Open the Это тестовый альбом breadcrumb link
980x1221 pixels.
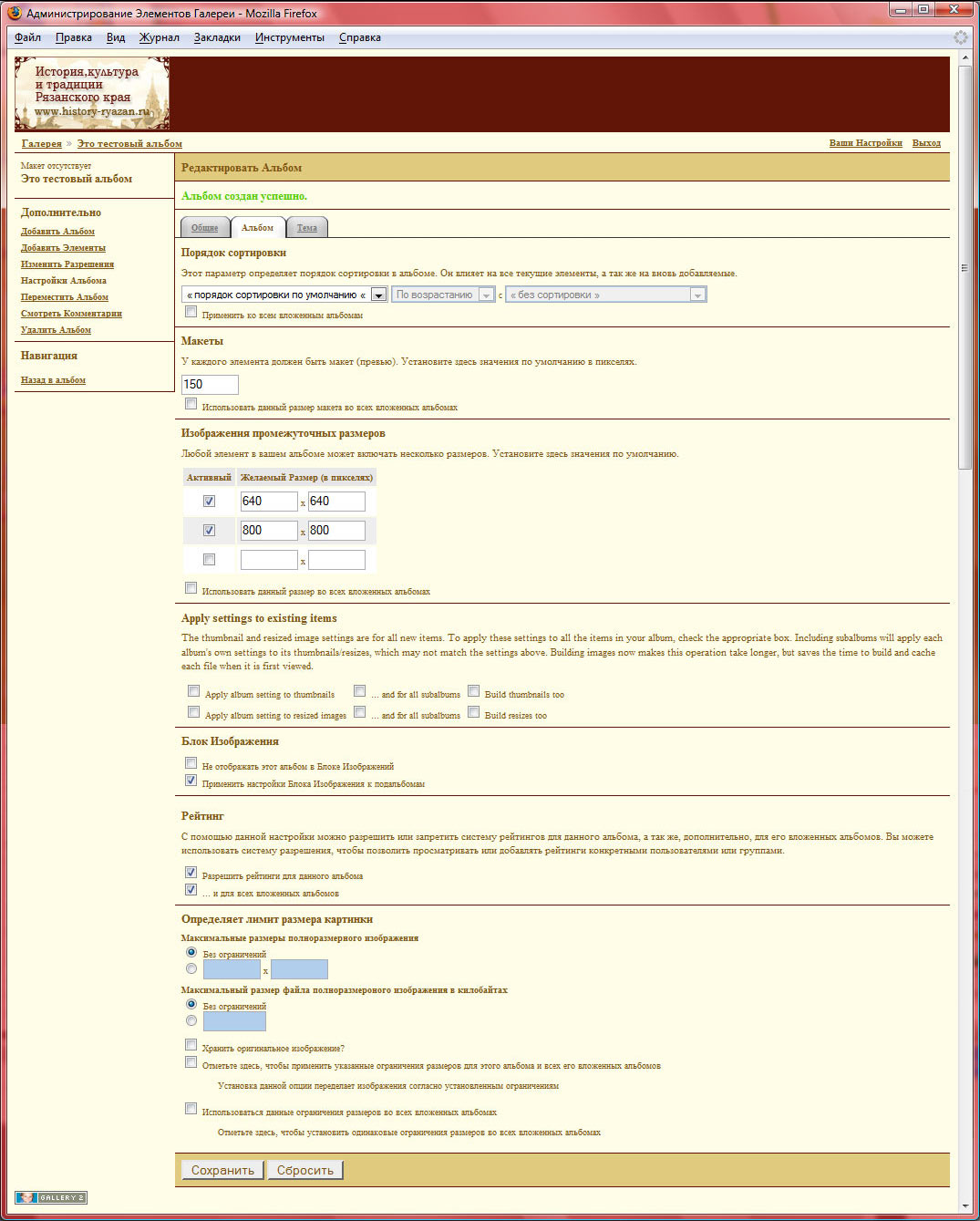[x=129, y=144]
